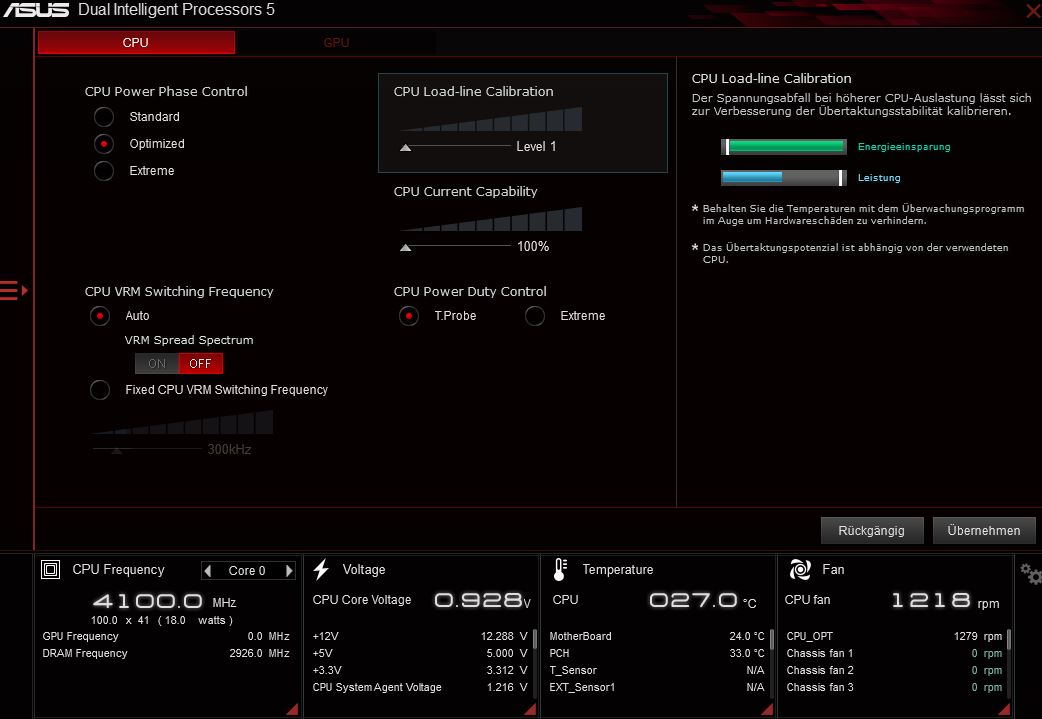The width and height of the screenshot is (1042, 719).
Task: Switch to previous core with left arrow
Action: coord(208,571)
